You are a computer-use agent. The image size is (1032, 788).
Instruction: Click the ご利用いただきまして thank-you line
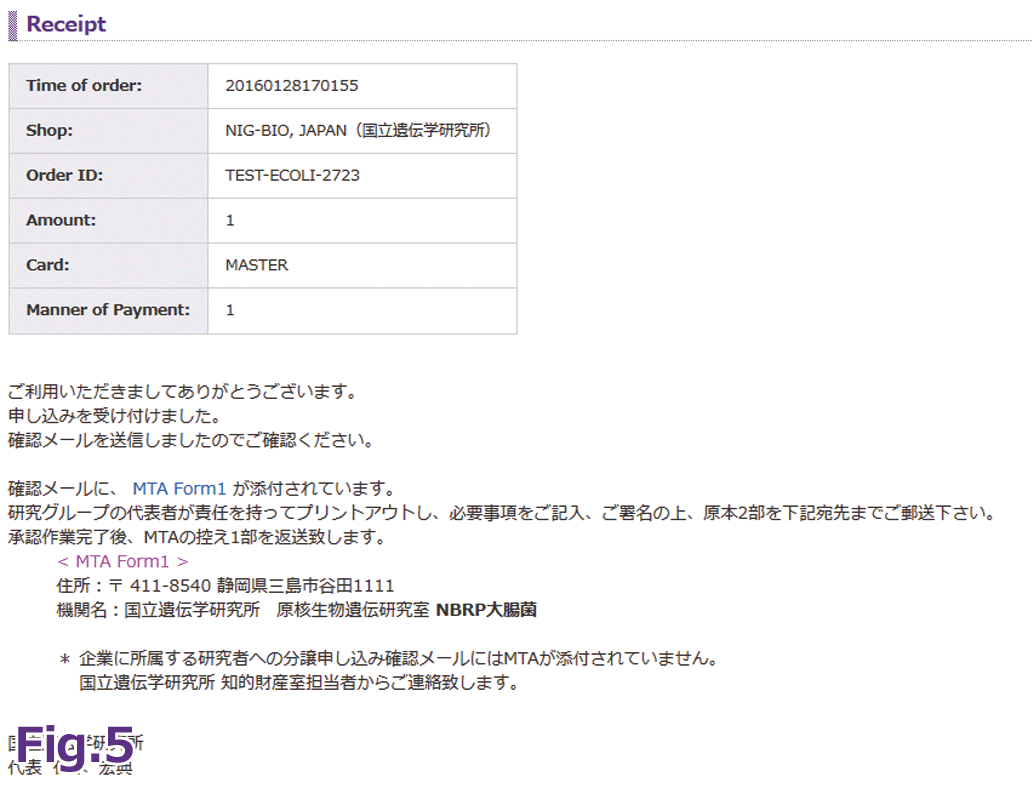pyautogui.click(x=182, y=392)
